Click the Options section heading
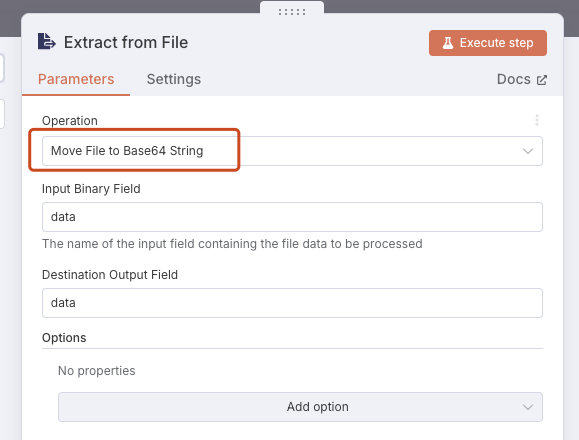The height and width of the screenshot is (440, 579). (x=64, y=338)
